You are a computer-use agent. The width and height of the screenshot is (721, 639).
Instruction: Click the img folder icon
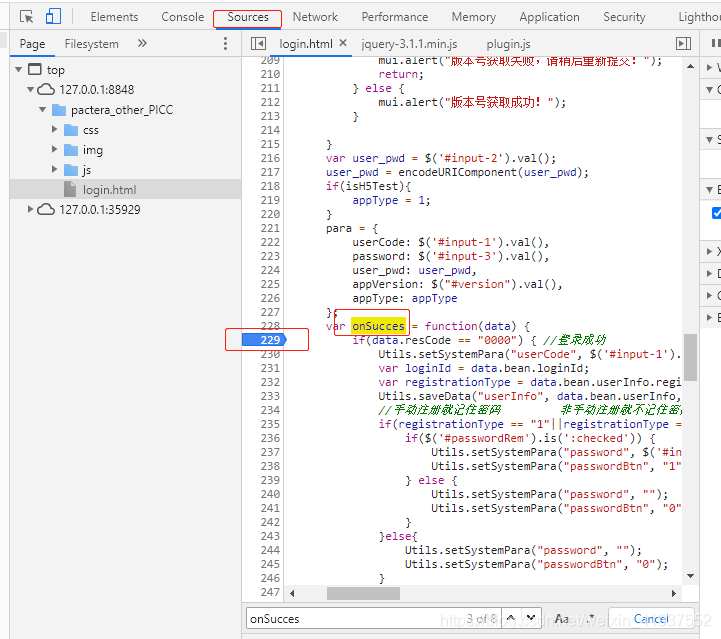point(71,150)
